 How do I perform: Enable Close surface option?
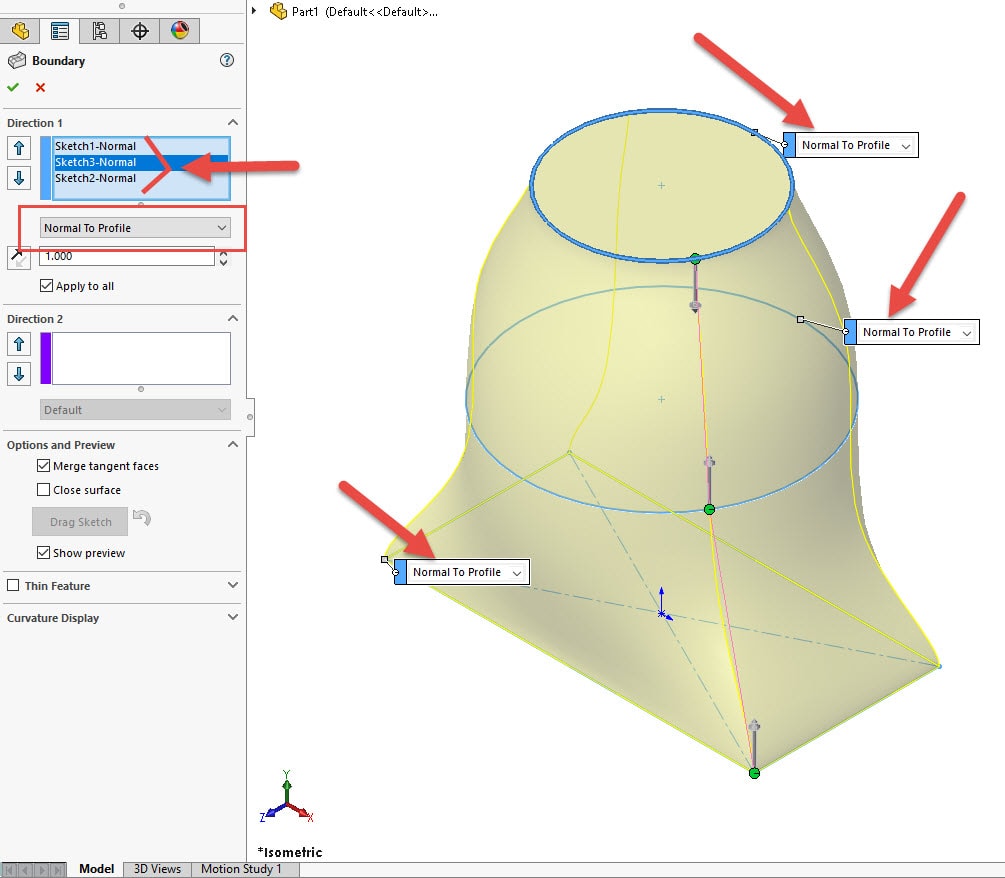(x=44, y=490)
